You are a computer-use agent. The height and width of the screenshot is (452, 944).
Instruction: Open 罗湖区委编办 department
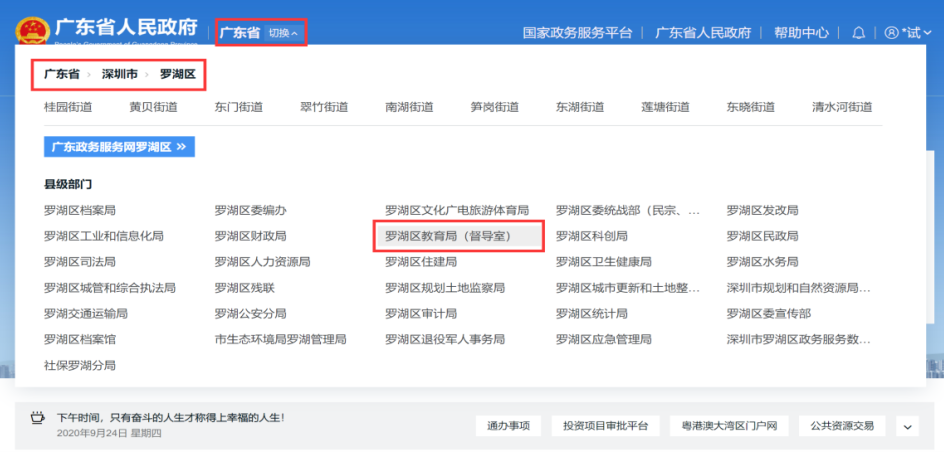click(x=250, y=211)
